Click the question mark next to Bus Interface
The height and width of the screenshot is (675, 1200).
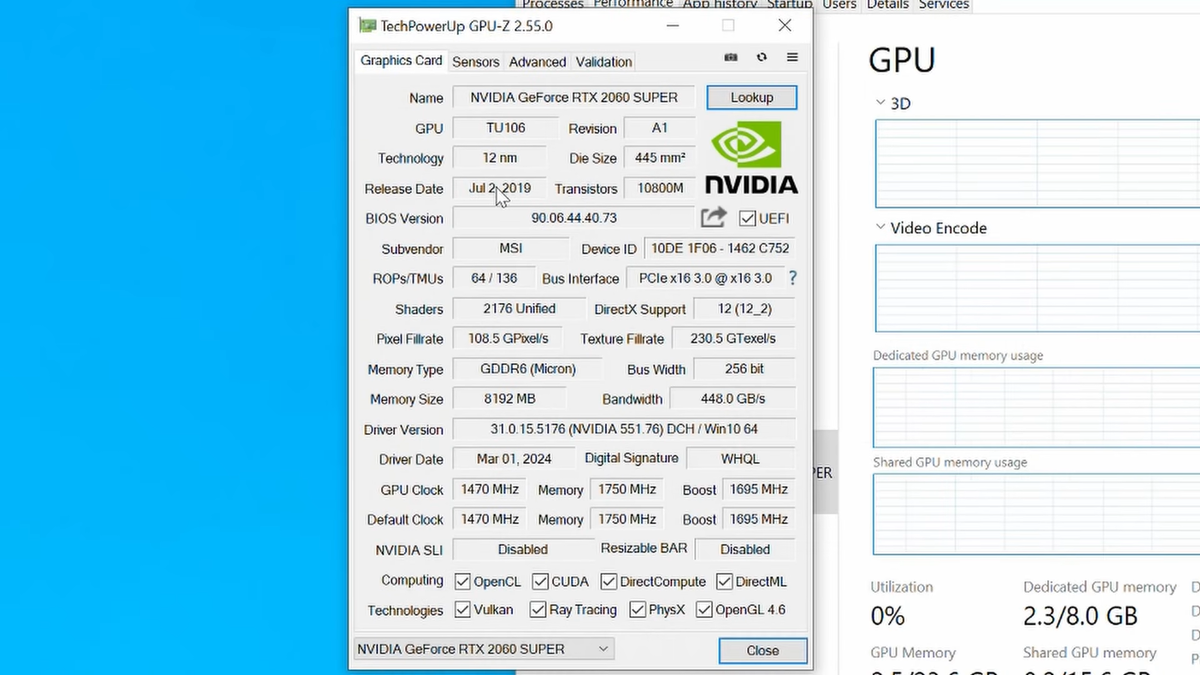point(792,278)
